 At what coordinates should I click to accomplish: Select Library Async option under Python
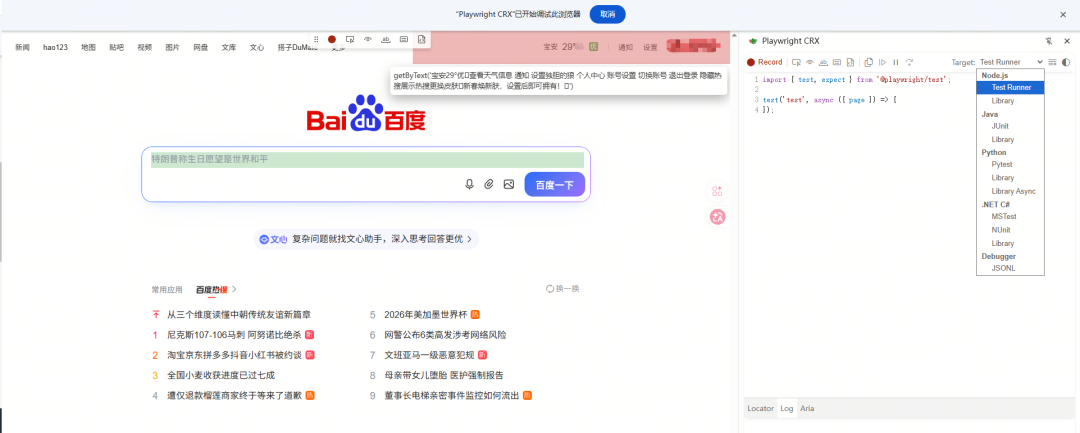tap(1010, 191)
